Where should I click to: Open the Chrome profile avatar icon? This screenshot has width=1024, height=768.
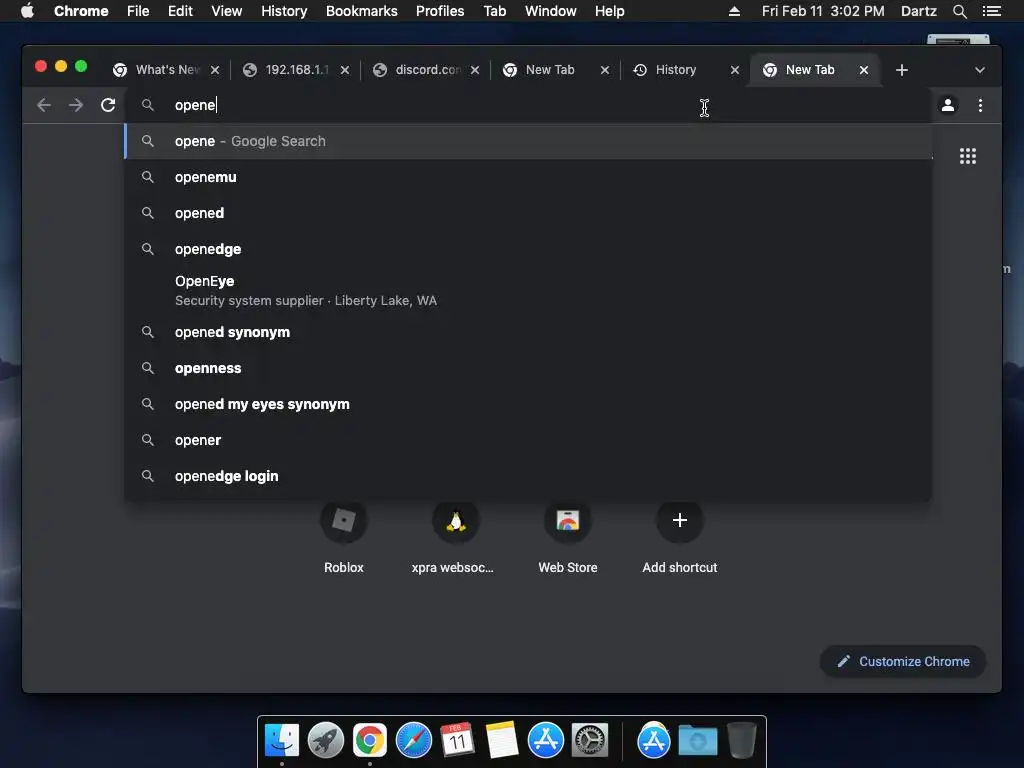[948, 105]
